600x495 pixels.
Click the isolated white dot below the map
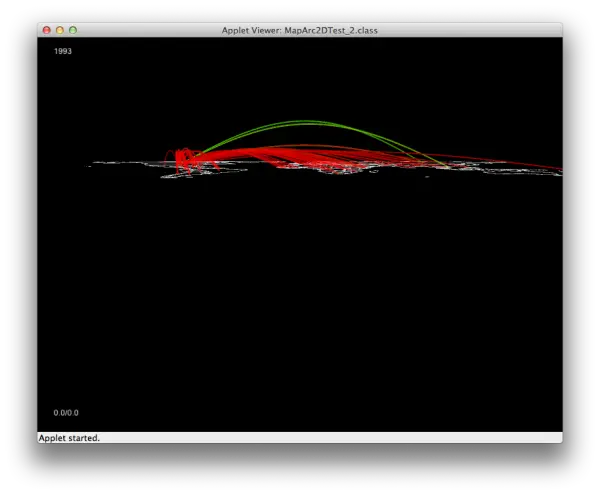pyautogui.click(x=427, y=176)
